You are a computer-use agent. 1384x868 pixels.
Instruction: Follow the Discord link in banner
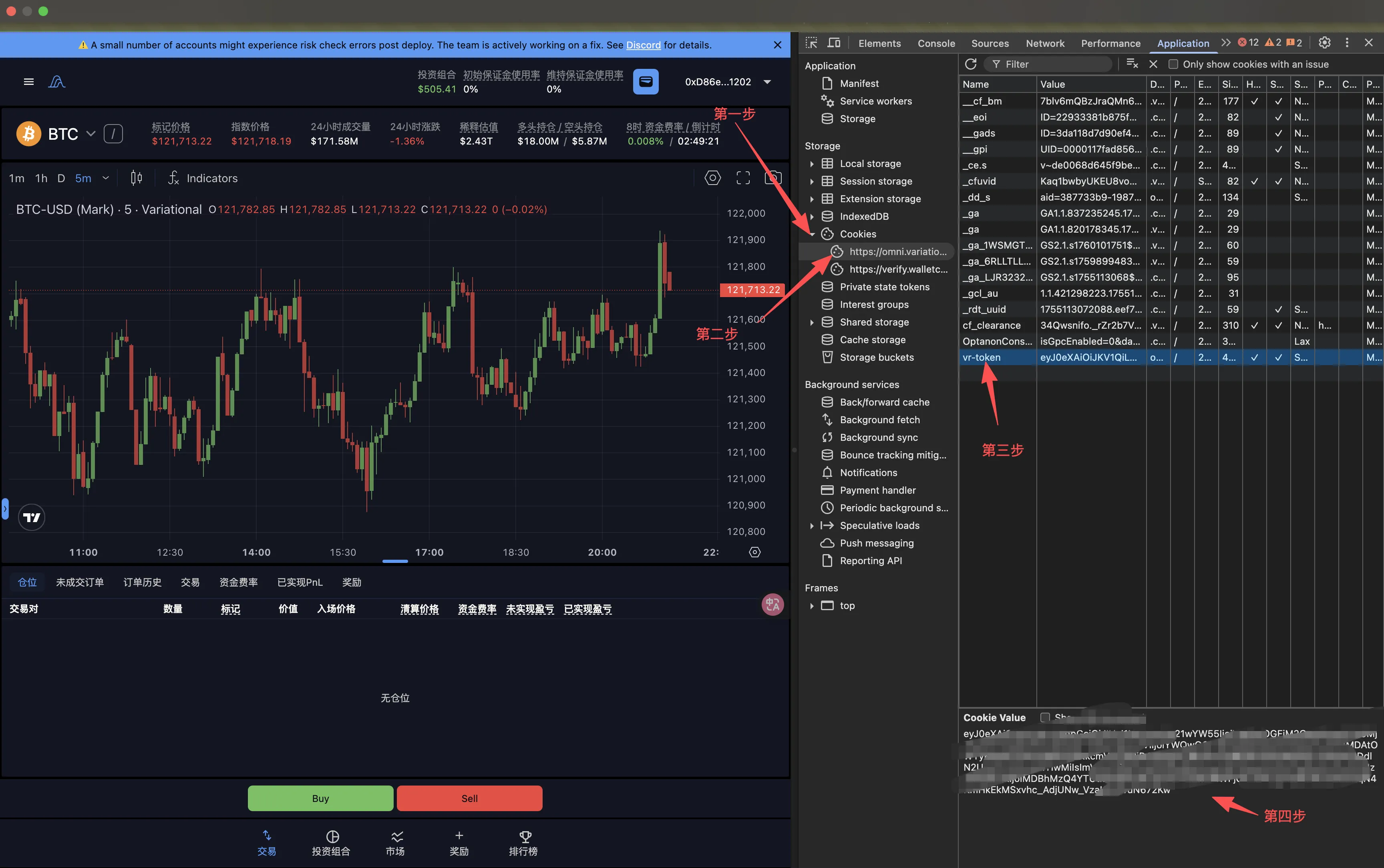click(643, 45)
